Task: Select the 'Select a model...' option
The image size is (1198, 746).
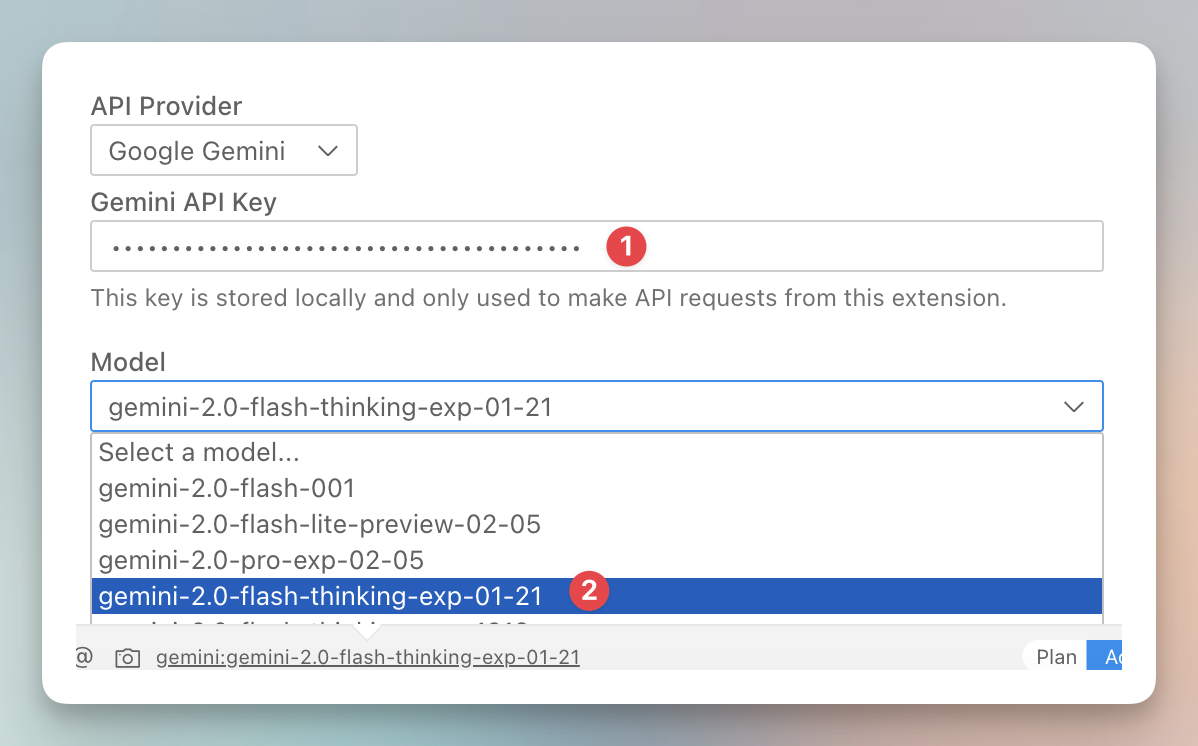Action: 200,452
